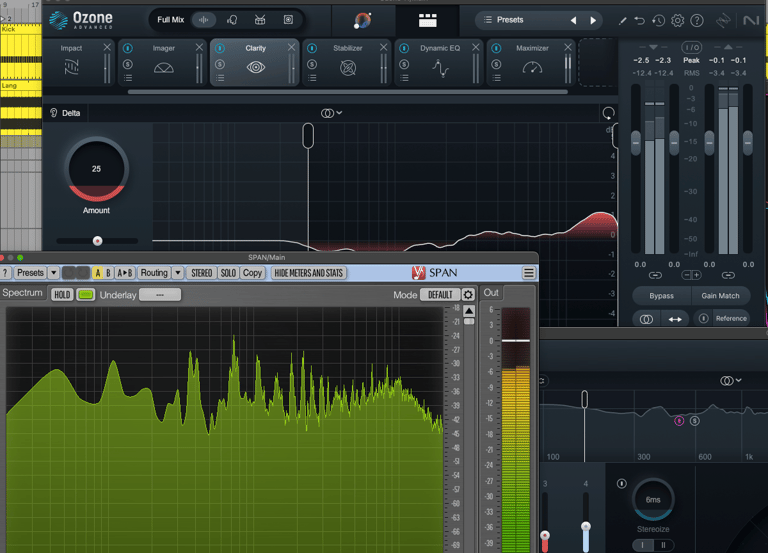The image size is (768, 553).
Task: Open Ozone help question mark icon
Action: coord(696,21)
